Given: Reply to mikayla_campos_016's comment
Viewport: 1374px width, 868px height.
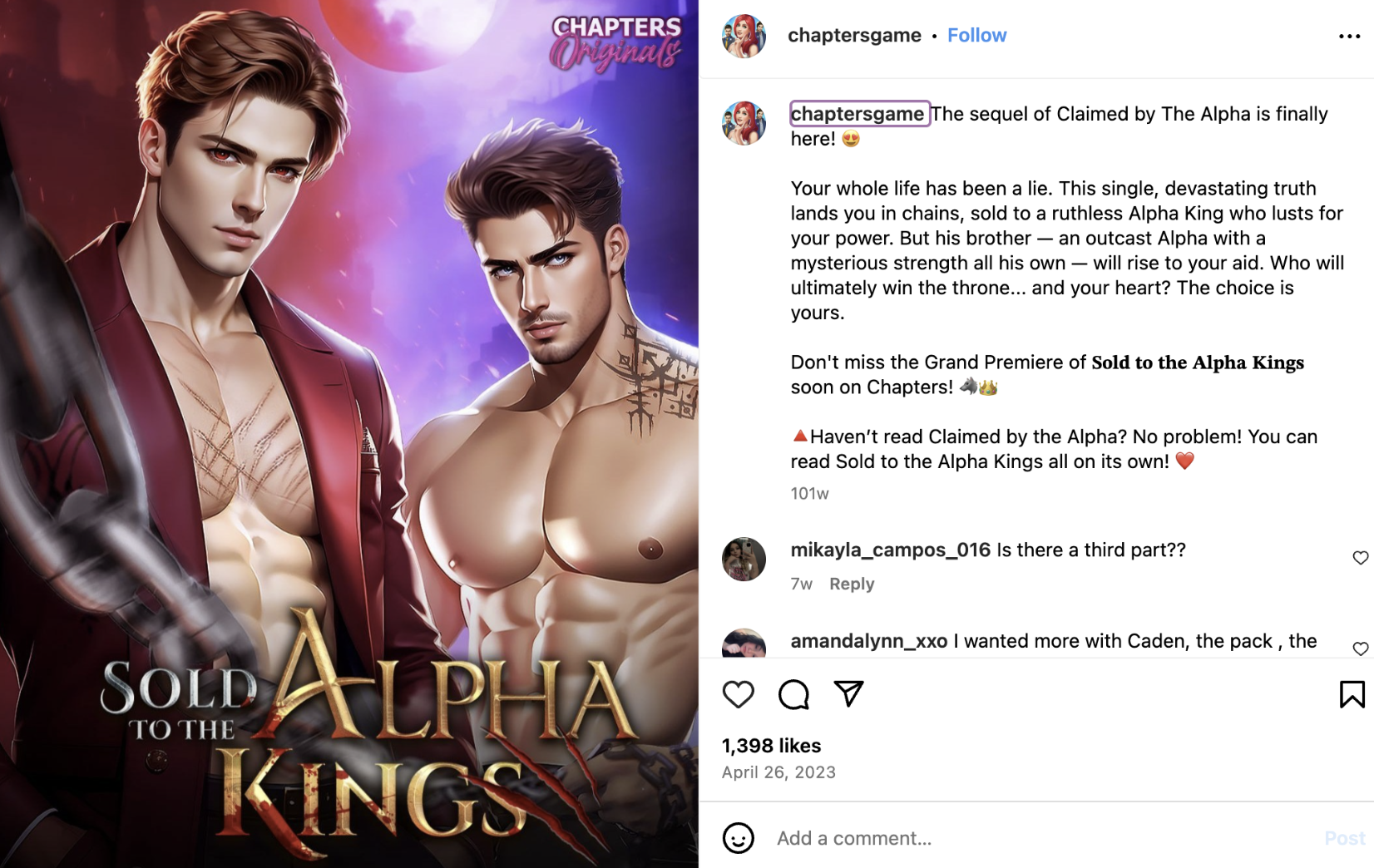Looking at the screenshot, I should [x=852, y=584].
